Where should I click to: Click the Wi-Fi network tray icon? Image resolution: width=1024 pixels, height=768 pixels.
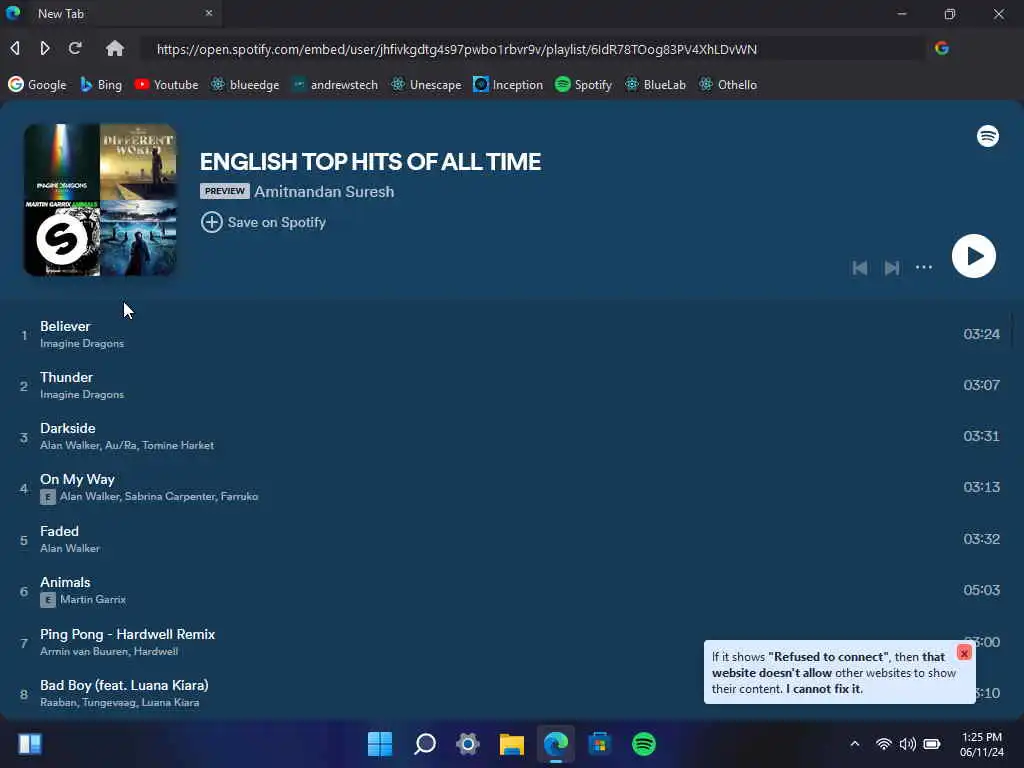884,744
